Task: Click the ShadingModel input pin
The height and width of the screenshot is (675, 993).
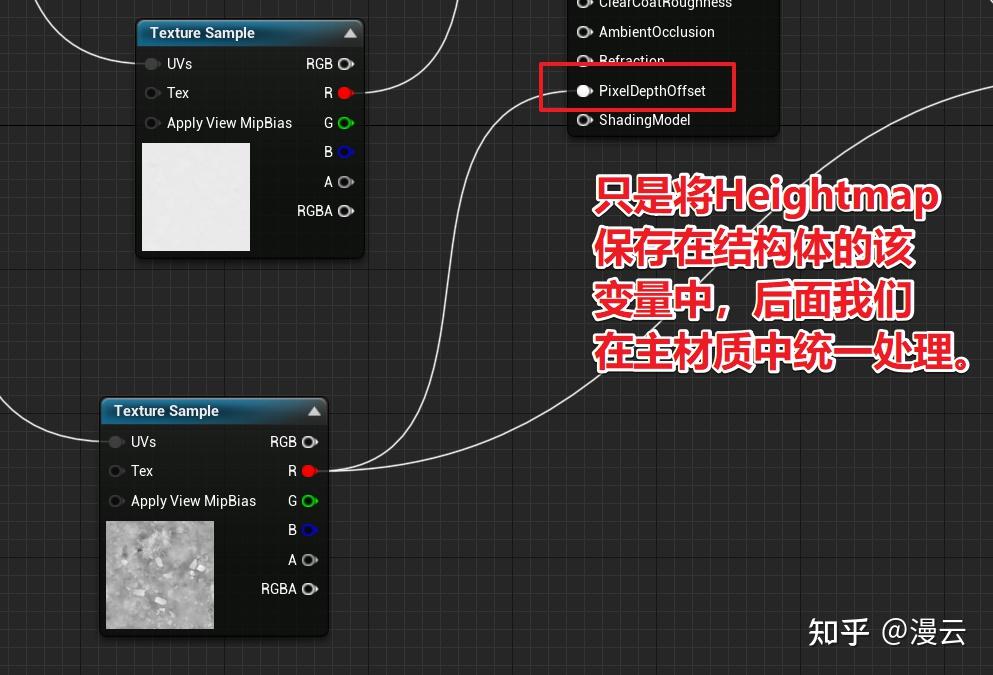Action: pos(584,120)
